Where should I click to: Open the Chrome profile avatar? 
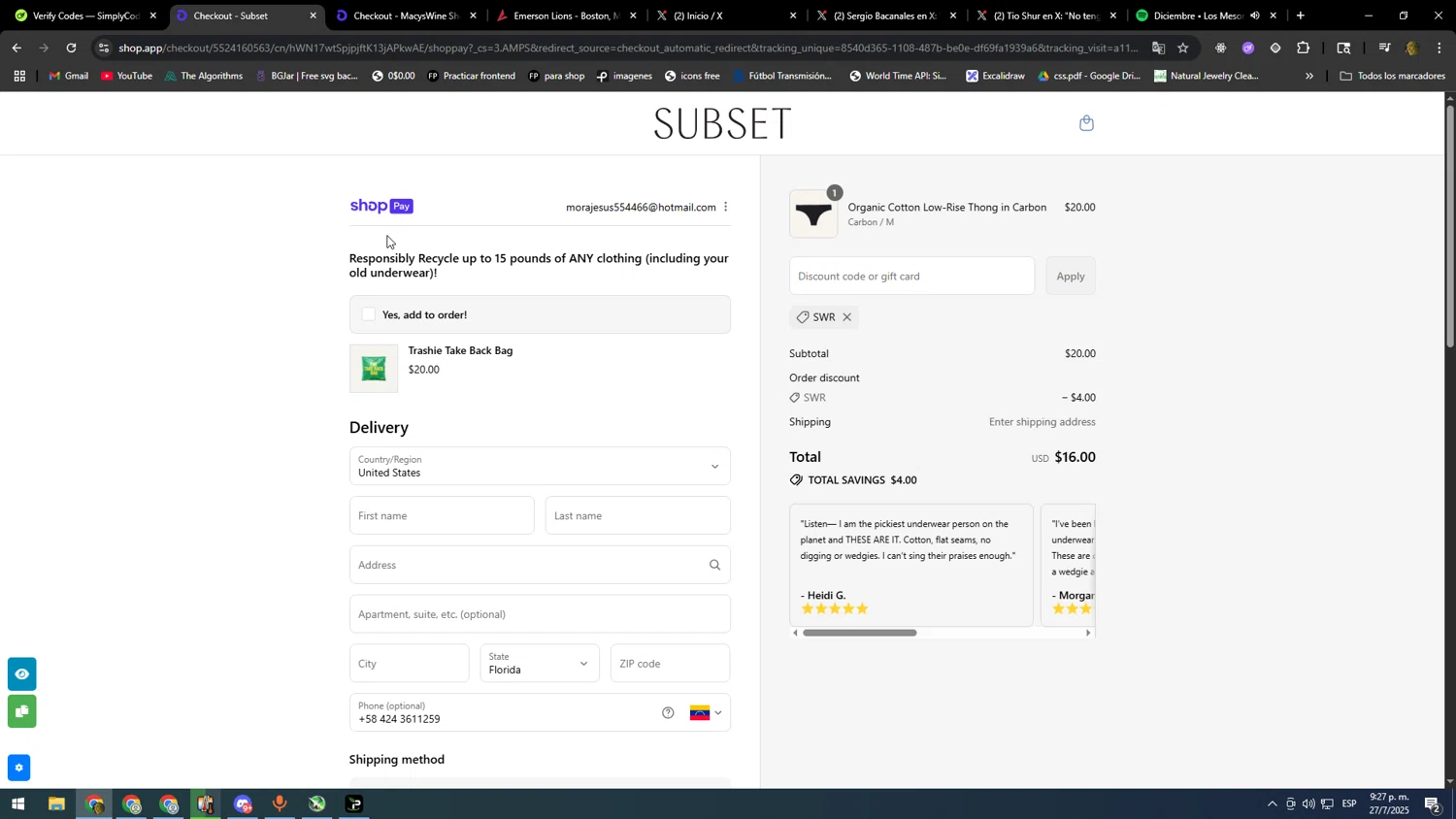(1411, 48)
